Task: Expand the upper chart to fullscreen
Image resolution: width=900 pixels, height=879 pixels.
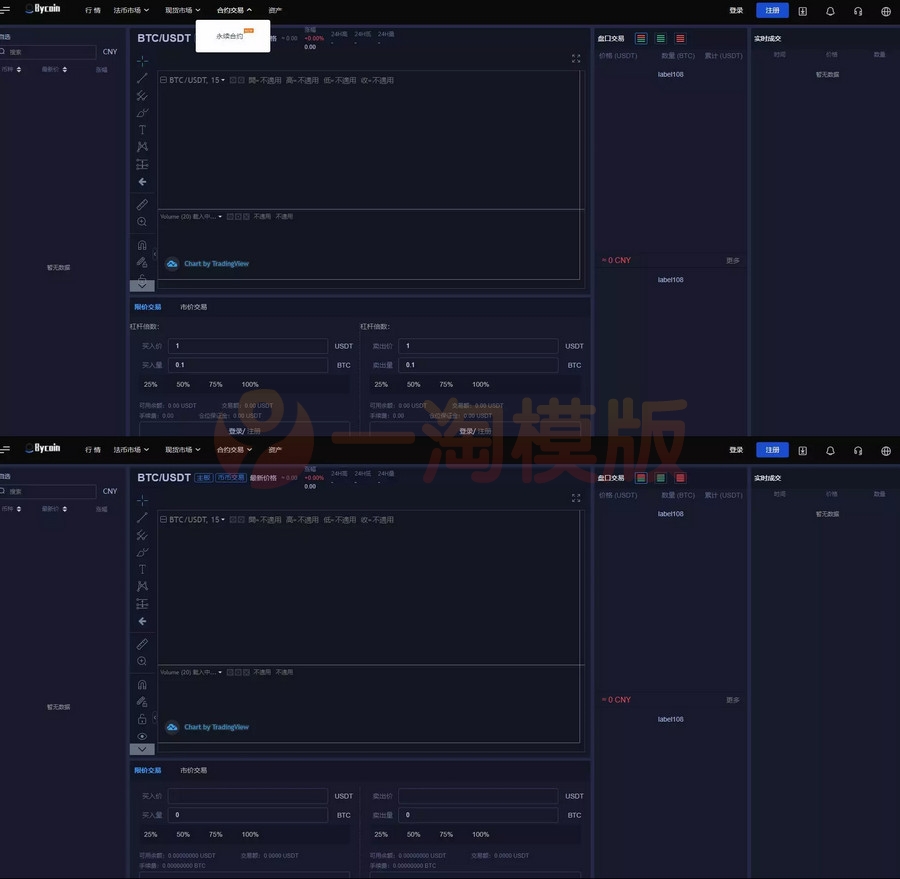Action: click(576, 59)
